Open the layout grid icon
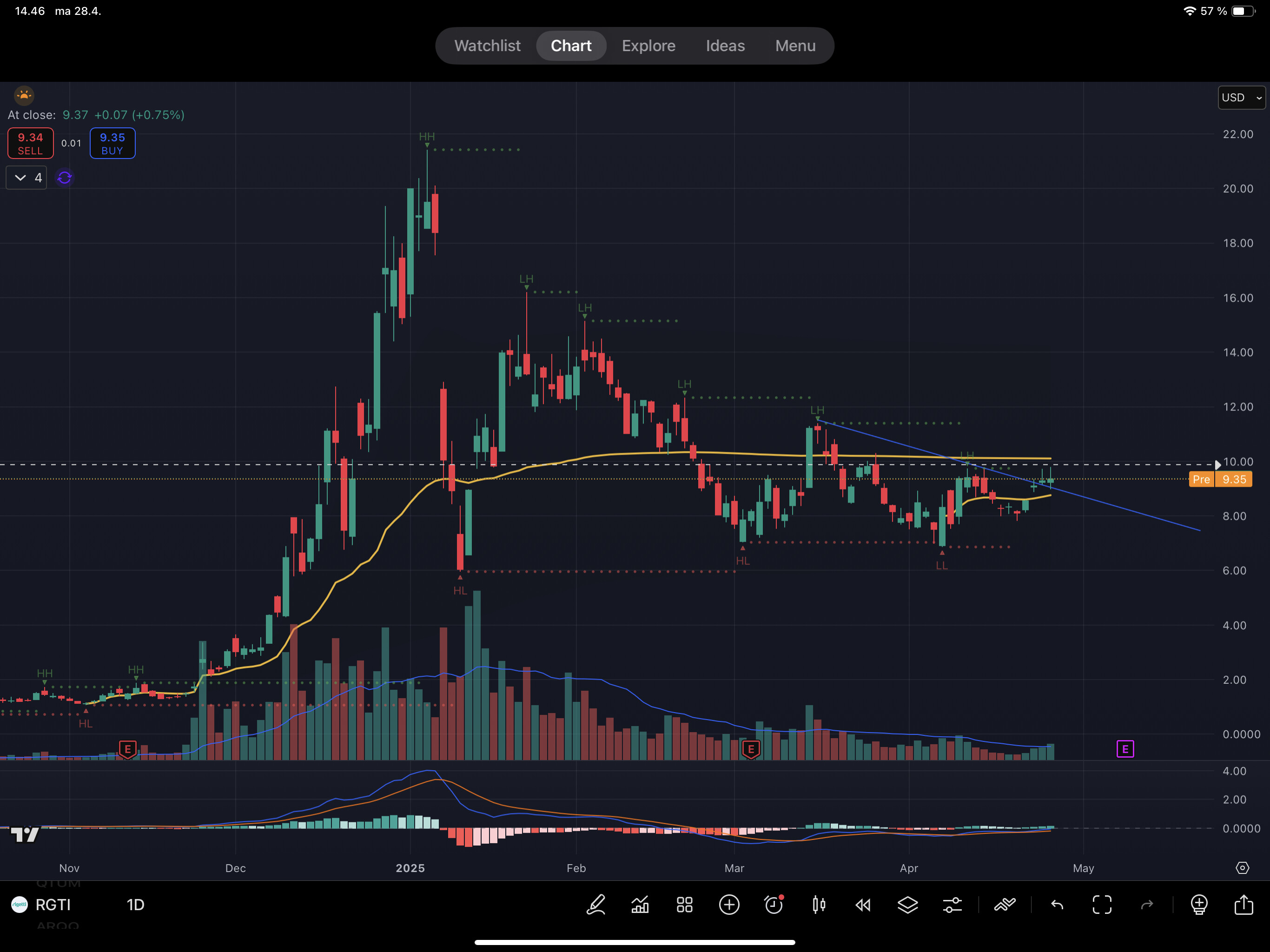The width and height of the screenshot is (1270, 952). [x=684, y=905]
